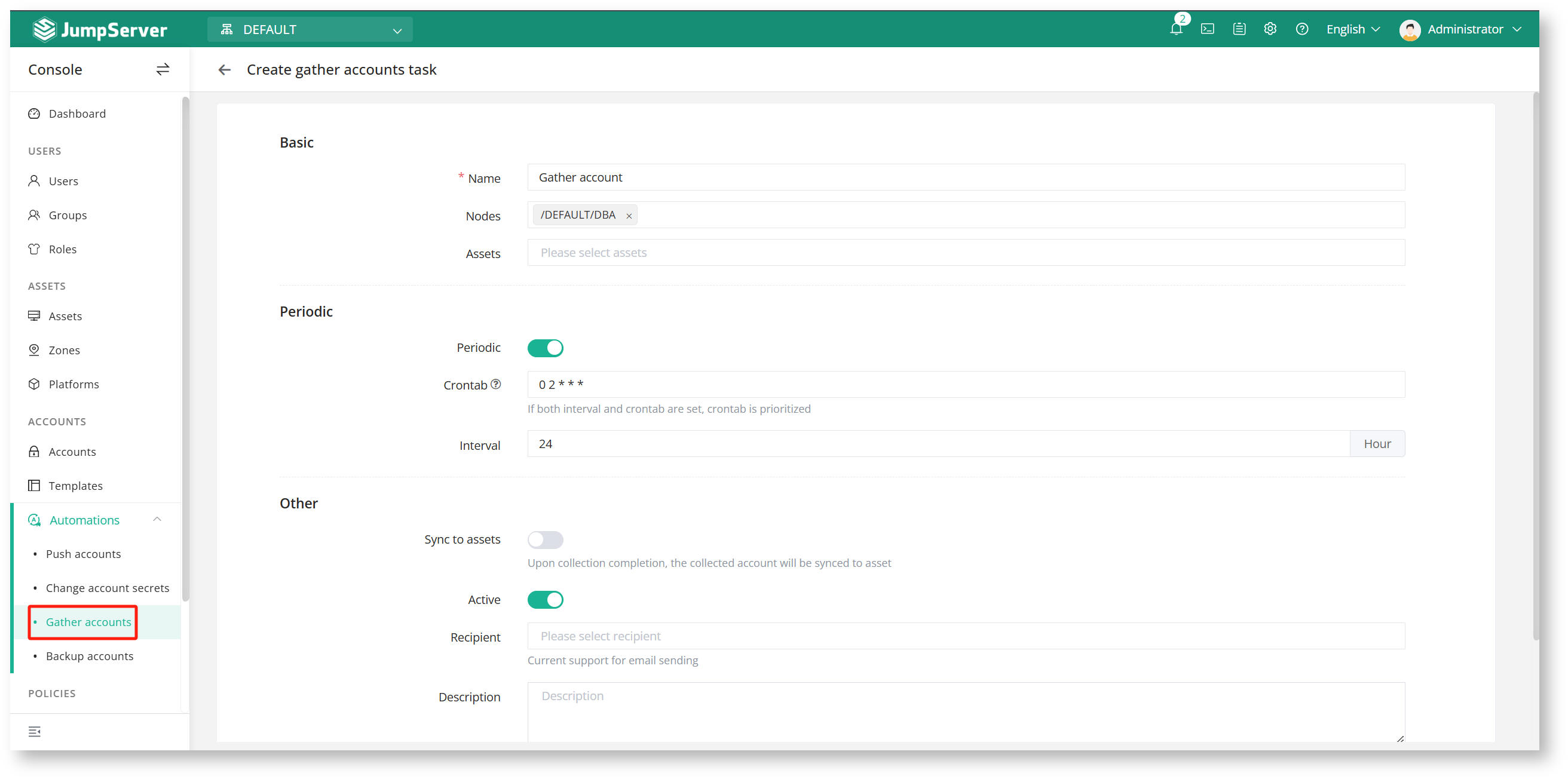
Task: Click the JumpServer logo
Action: tap(100, 29)
